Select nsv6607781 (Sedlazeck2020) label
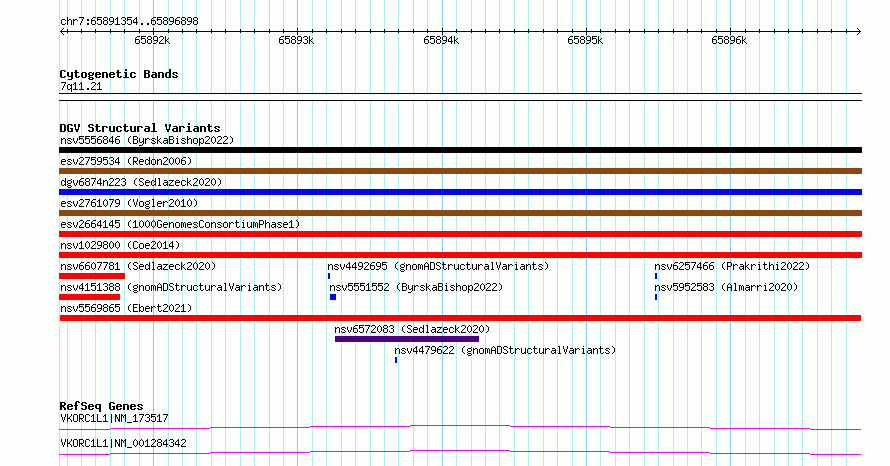This screenshot has width=890, height=466. pyautogui.click(x=138, y=266)
